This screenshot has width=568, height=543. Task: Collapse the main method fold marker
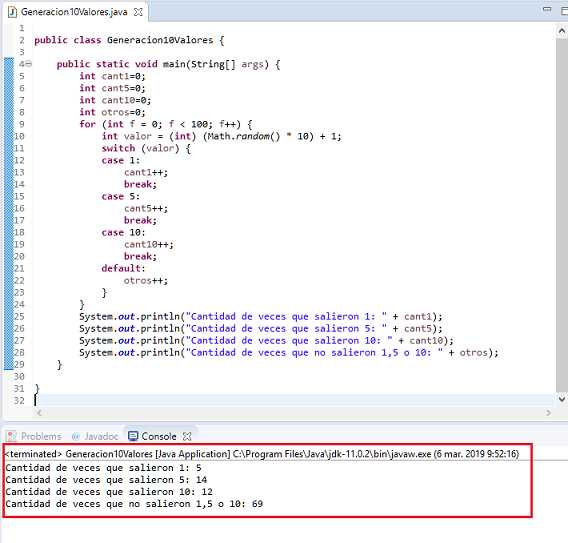pos(29,64)
